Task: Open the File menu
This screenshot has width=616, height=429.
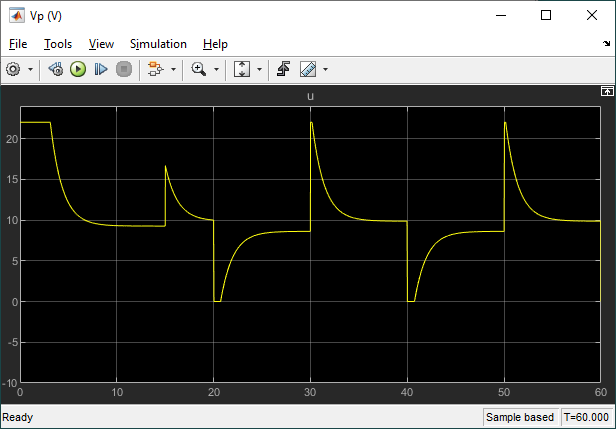Action: [18, 44]
